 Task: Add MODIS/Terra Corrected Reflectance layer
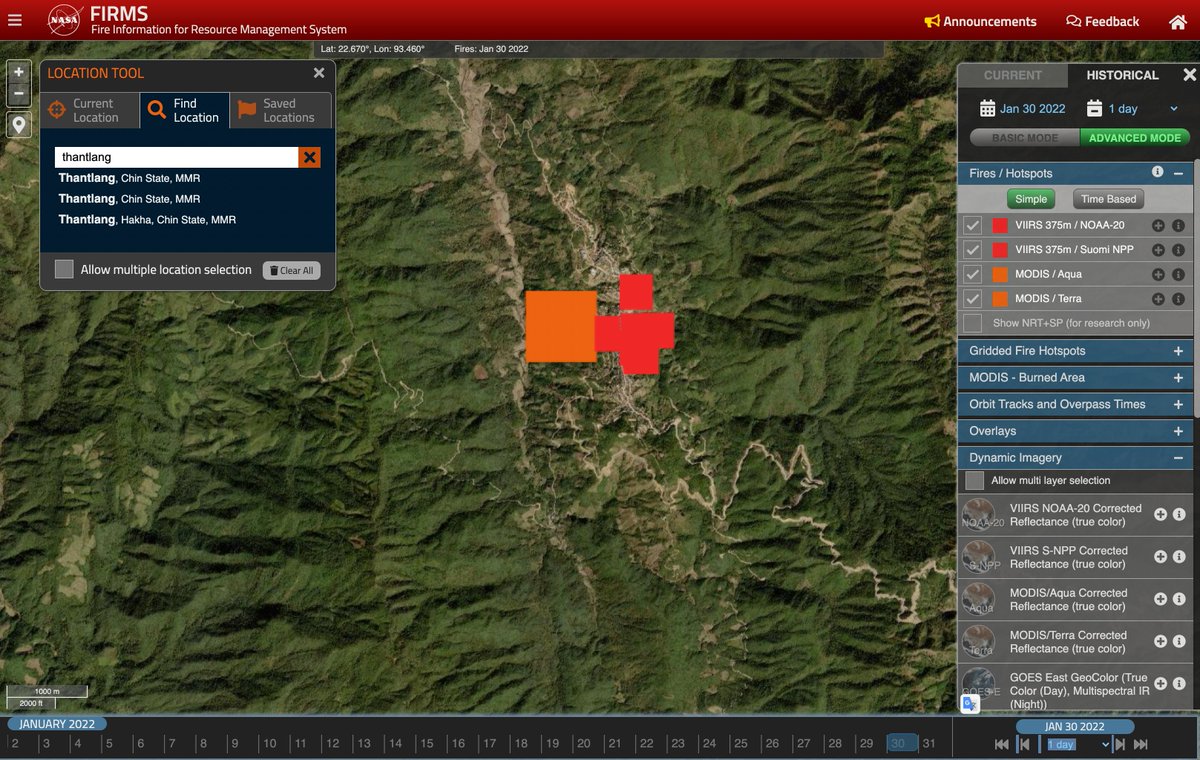pos(1161,641)
